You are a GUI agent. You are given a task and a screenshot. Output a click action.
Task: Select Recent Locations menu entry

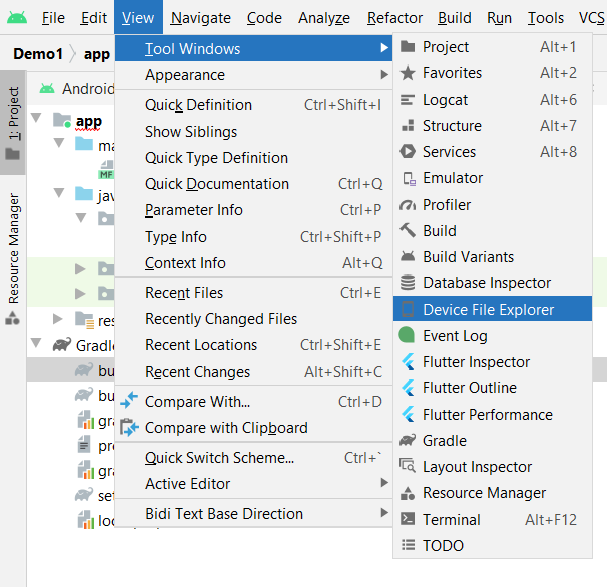(x=254, y=345)
